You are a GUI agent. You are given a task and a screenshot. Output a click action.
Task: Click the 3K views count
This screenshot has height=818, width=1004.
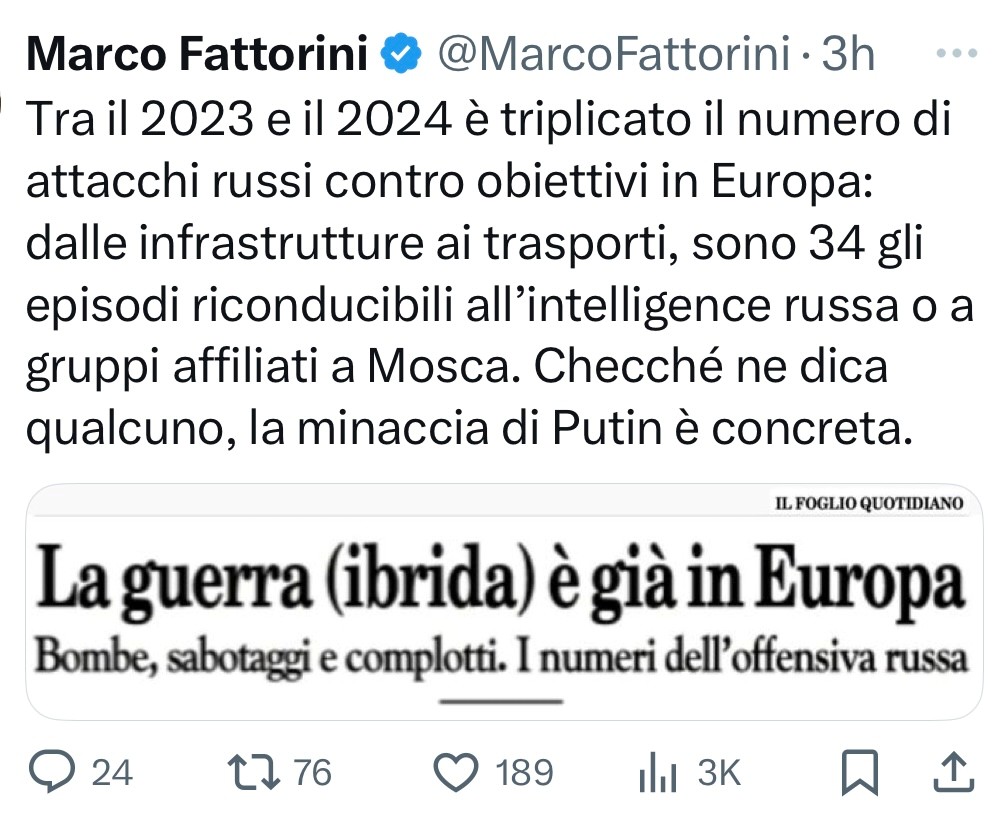(x=718, y=773)
